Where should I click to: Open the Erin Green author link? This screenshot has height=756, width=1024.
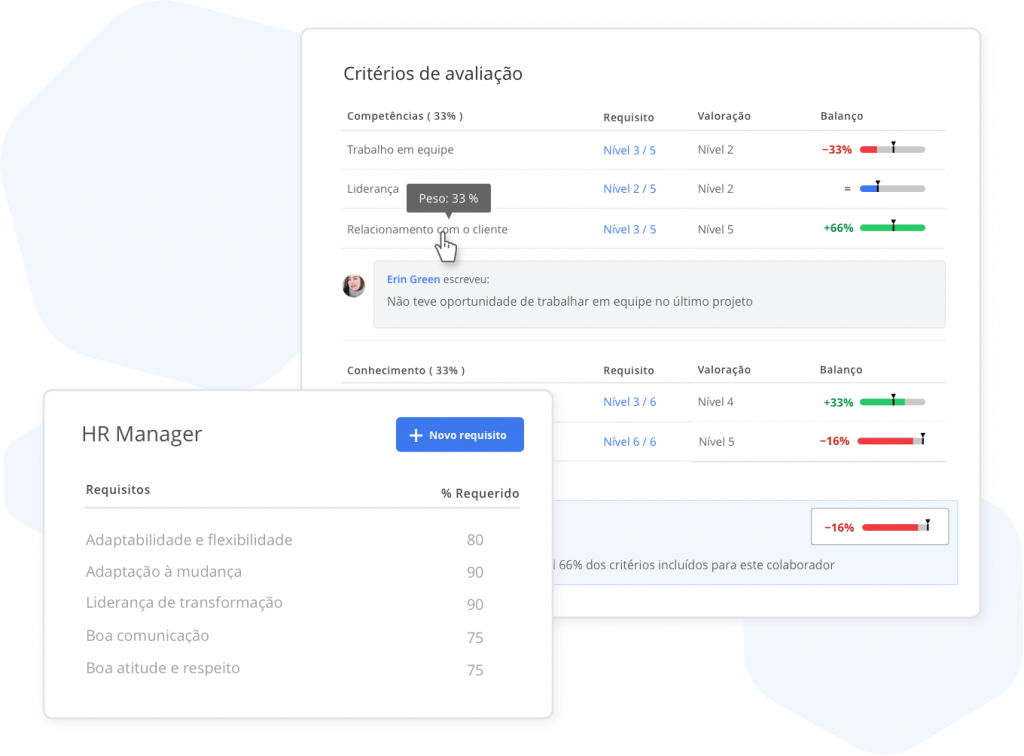[413, 280]
